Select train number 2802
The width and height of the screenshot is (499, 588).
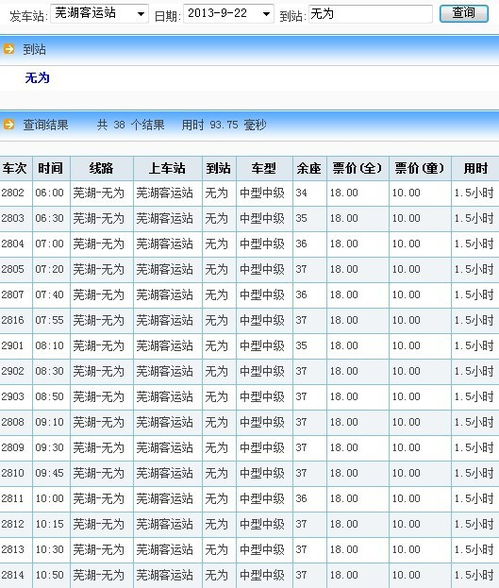tap(13, 193)
